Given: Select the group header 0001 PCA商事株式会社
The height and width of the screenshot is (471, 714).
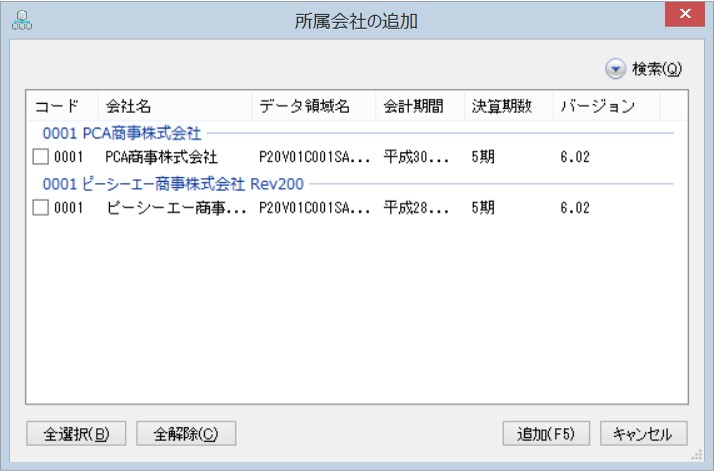Looking at the screenshot, I should [122, 133].
